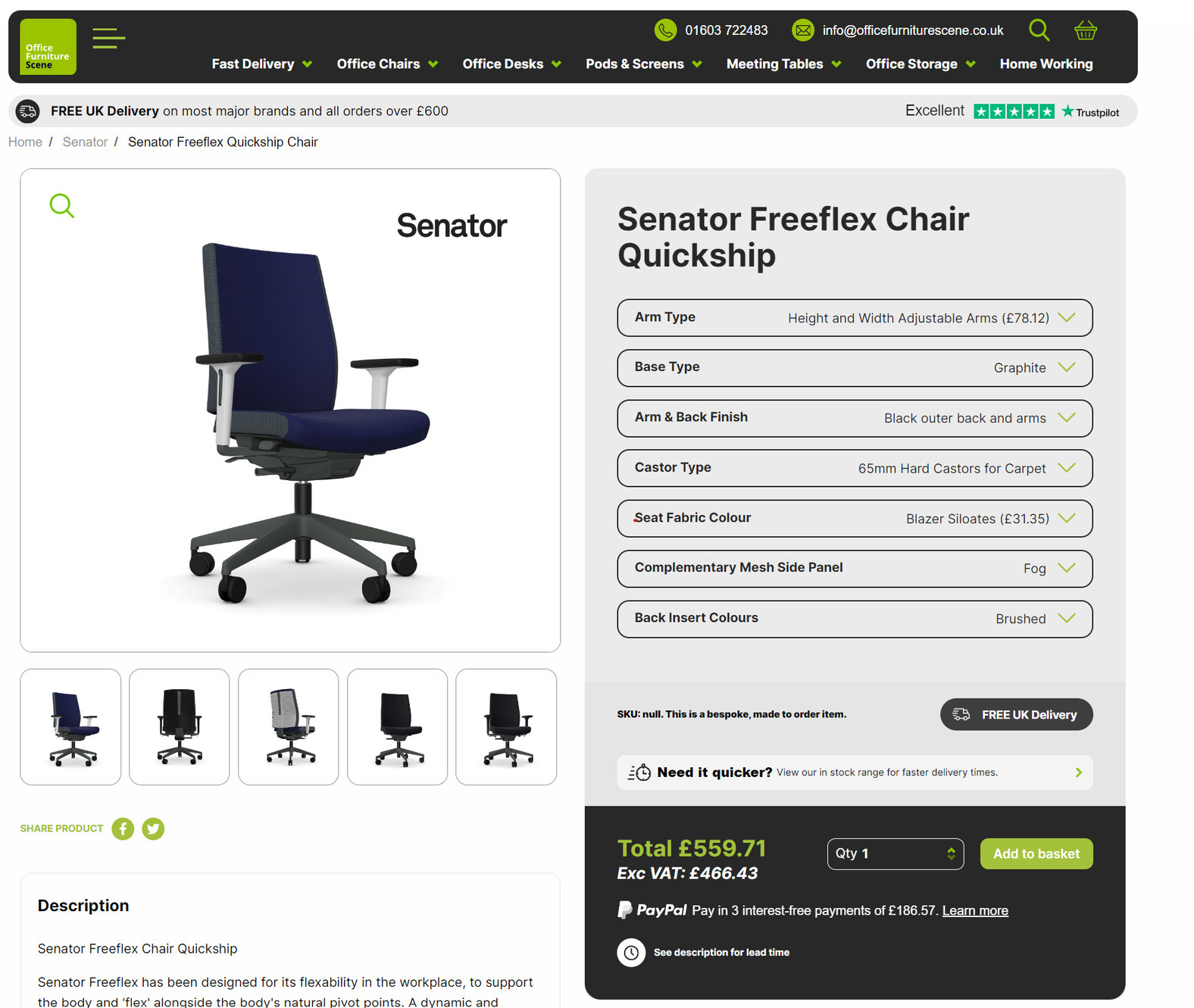Open the shopping basket icon

pyautogui.click(x=1085, y=30)
